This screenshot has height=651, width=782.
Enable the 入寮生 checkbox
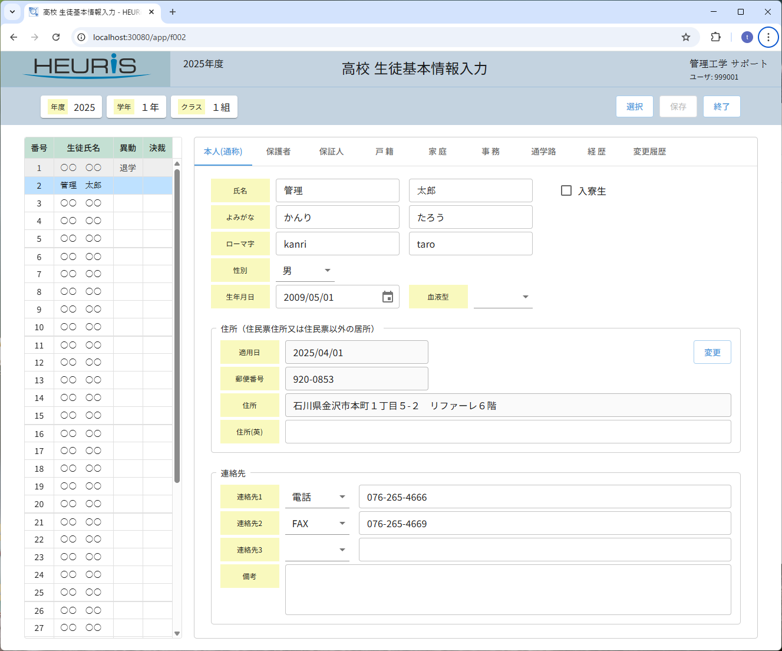point(566,190)
